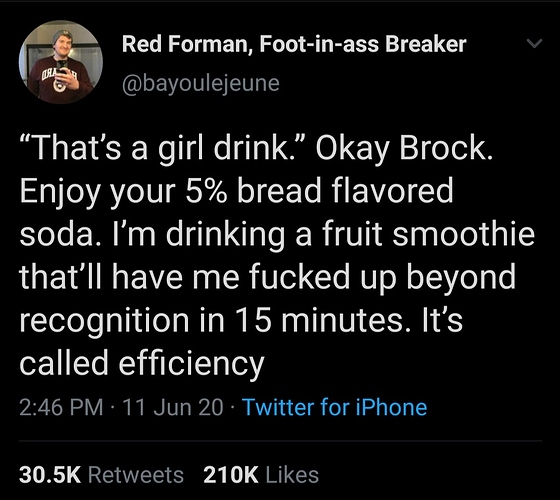
Task: View the 30.5K retweet count
Action: [x=50, y=475]
